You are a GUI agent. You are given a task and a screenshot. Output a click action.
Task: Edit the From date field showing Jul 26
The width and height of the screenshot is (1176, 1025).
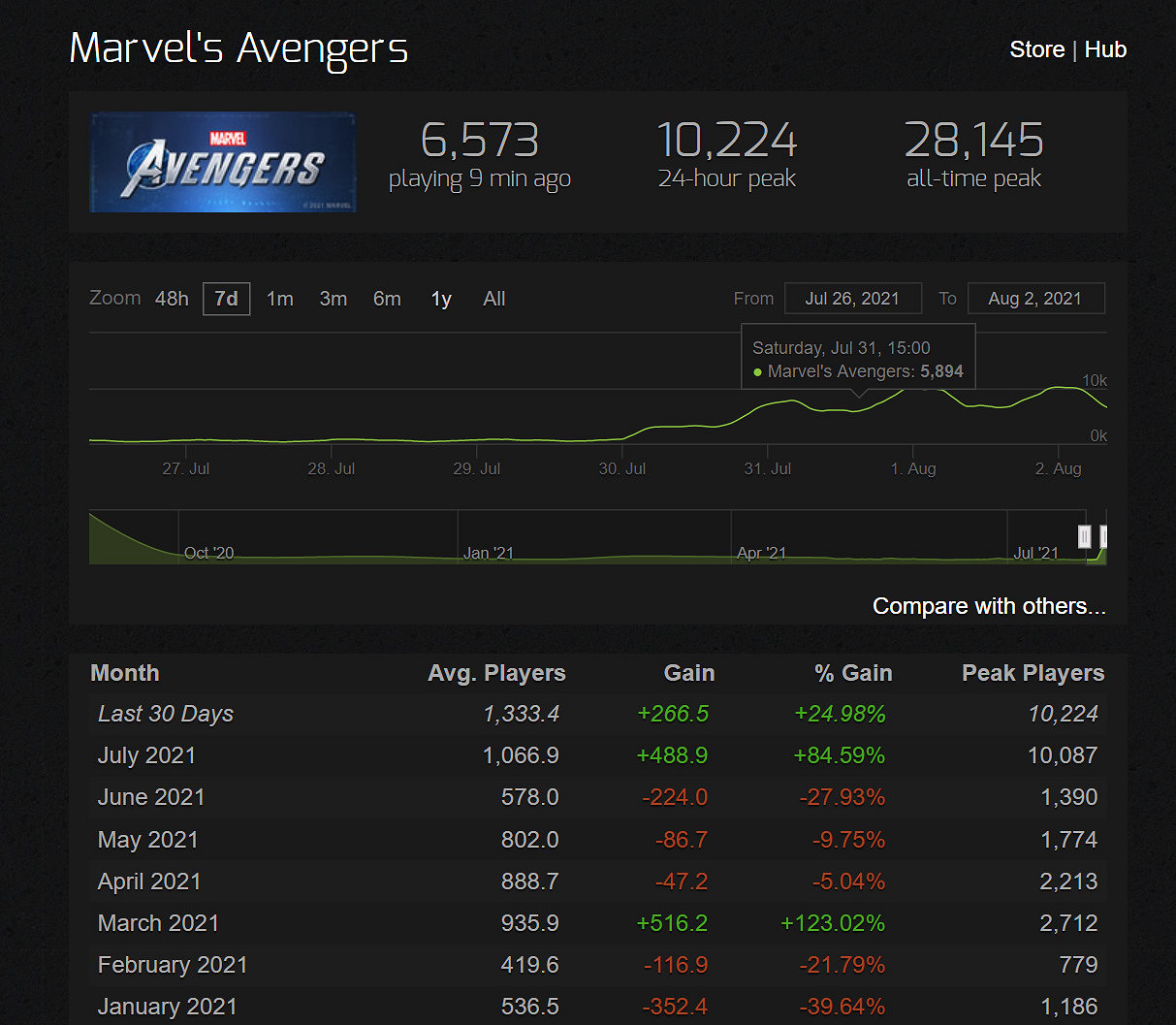coord(853,298)
